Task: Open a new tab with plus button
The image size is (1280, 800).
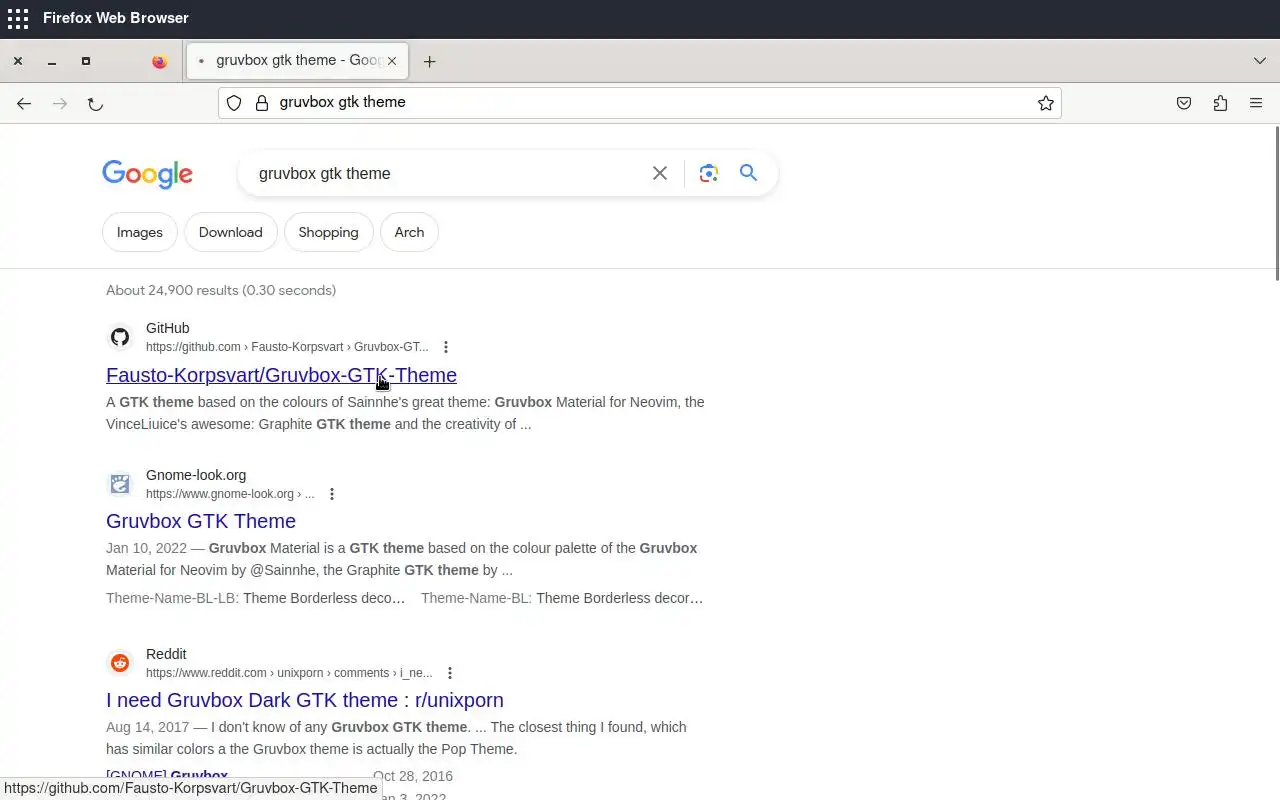Action: pos(429,61)
